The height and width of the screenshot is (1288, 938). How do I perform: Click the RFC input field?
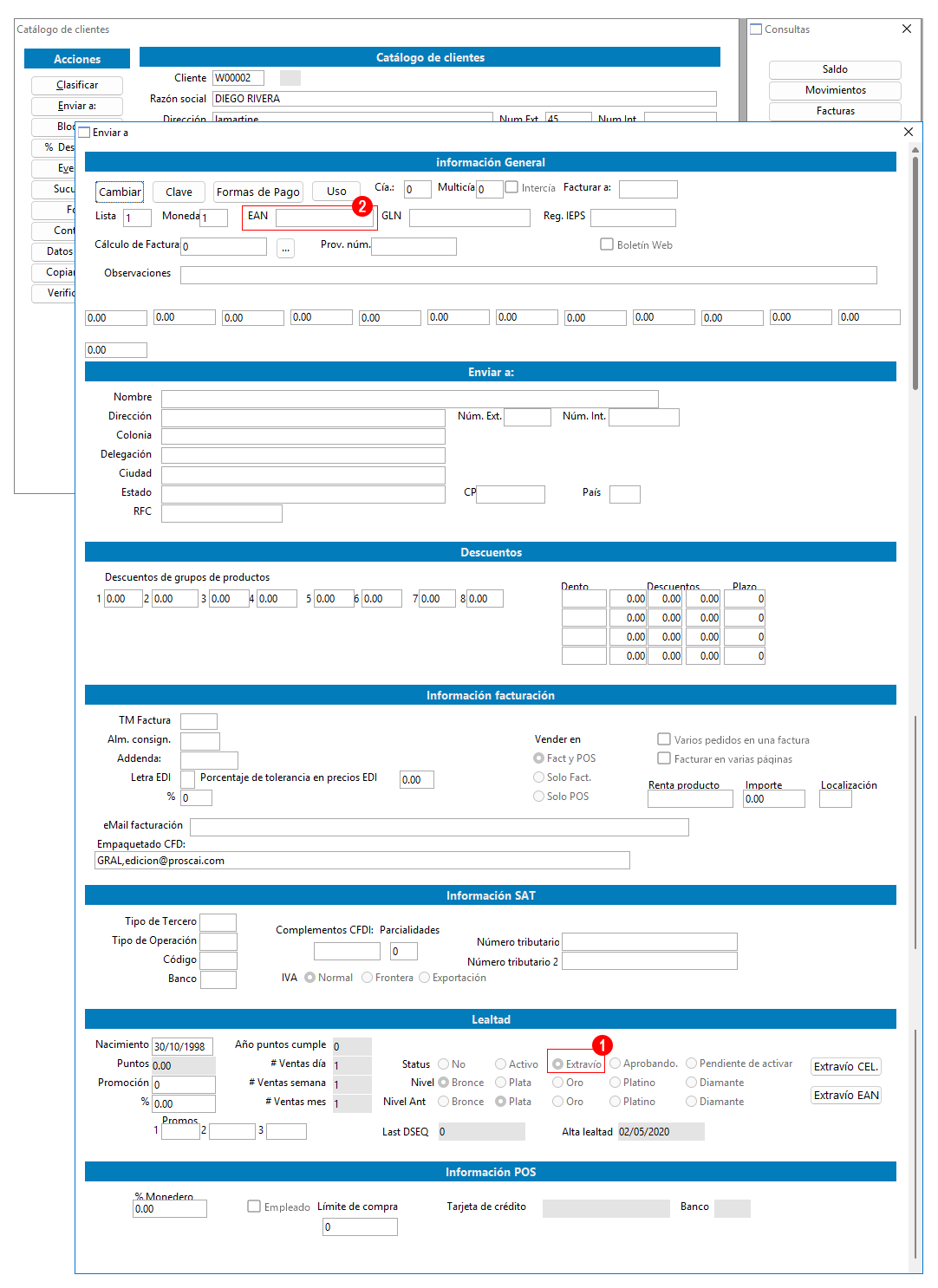point(221,513)
